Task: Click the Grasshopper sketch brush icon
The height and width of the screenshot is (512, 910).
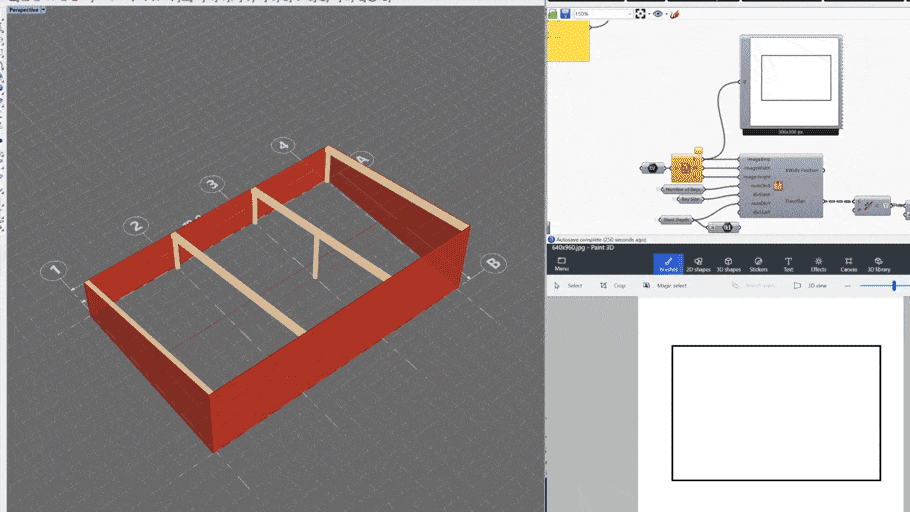Action: pos(675,14)
